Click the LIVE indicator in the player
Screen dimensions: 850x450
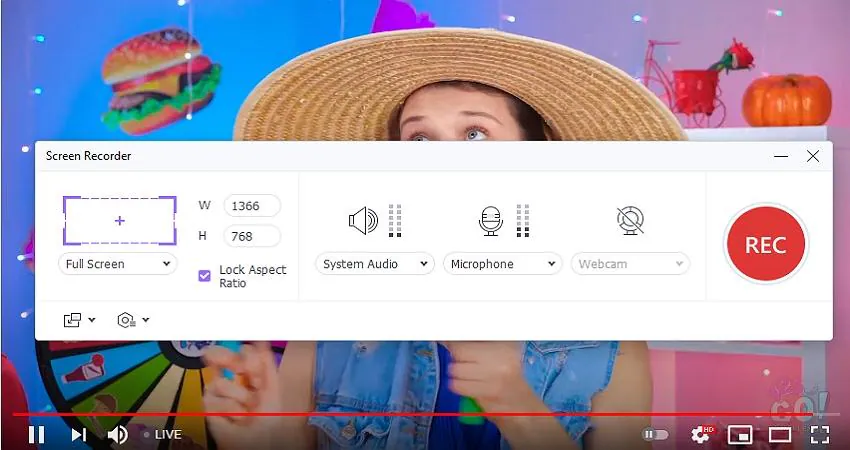tap(162, 434)
